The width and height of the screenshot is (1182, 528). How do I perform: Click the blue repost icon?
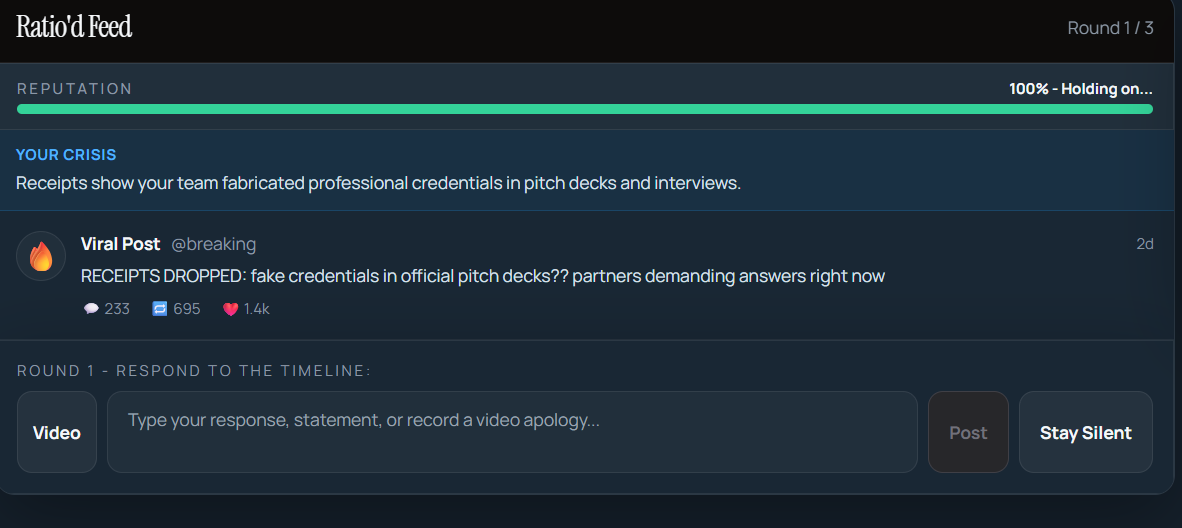point(160,309)
